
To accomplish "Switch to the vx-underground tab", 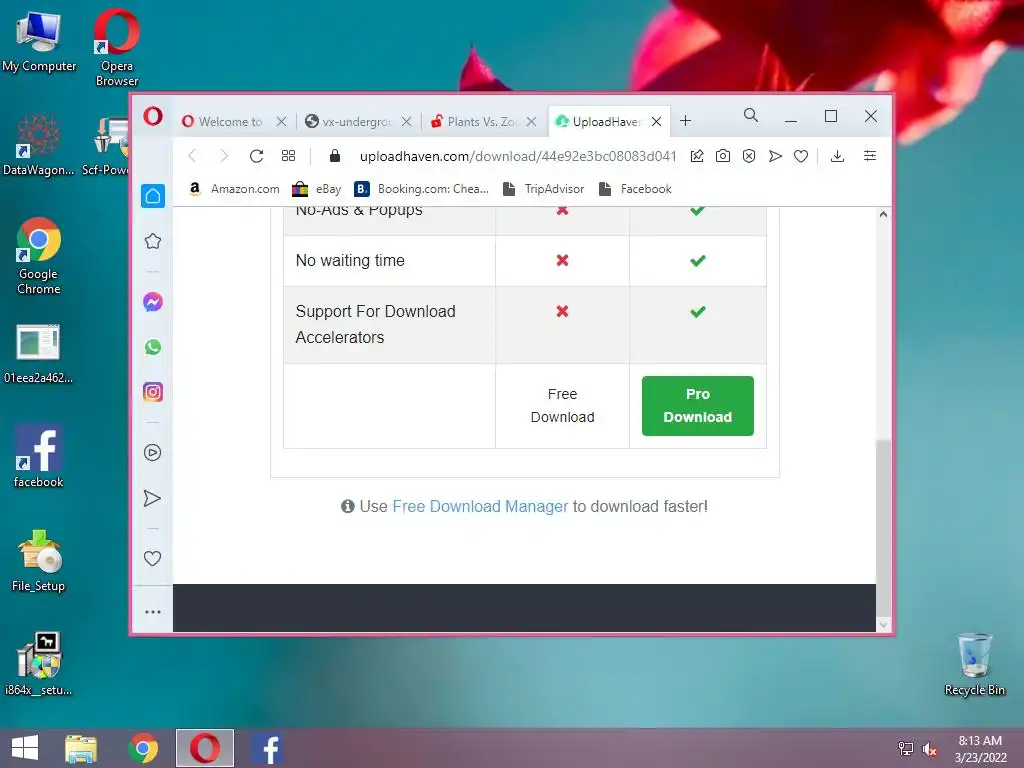I will 359,121.
